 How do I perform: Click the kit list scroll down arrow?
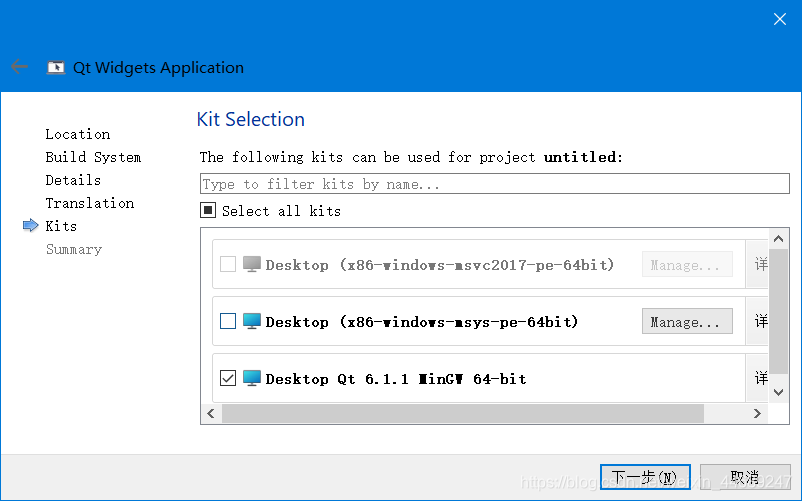click(x=778, y=392)
